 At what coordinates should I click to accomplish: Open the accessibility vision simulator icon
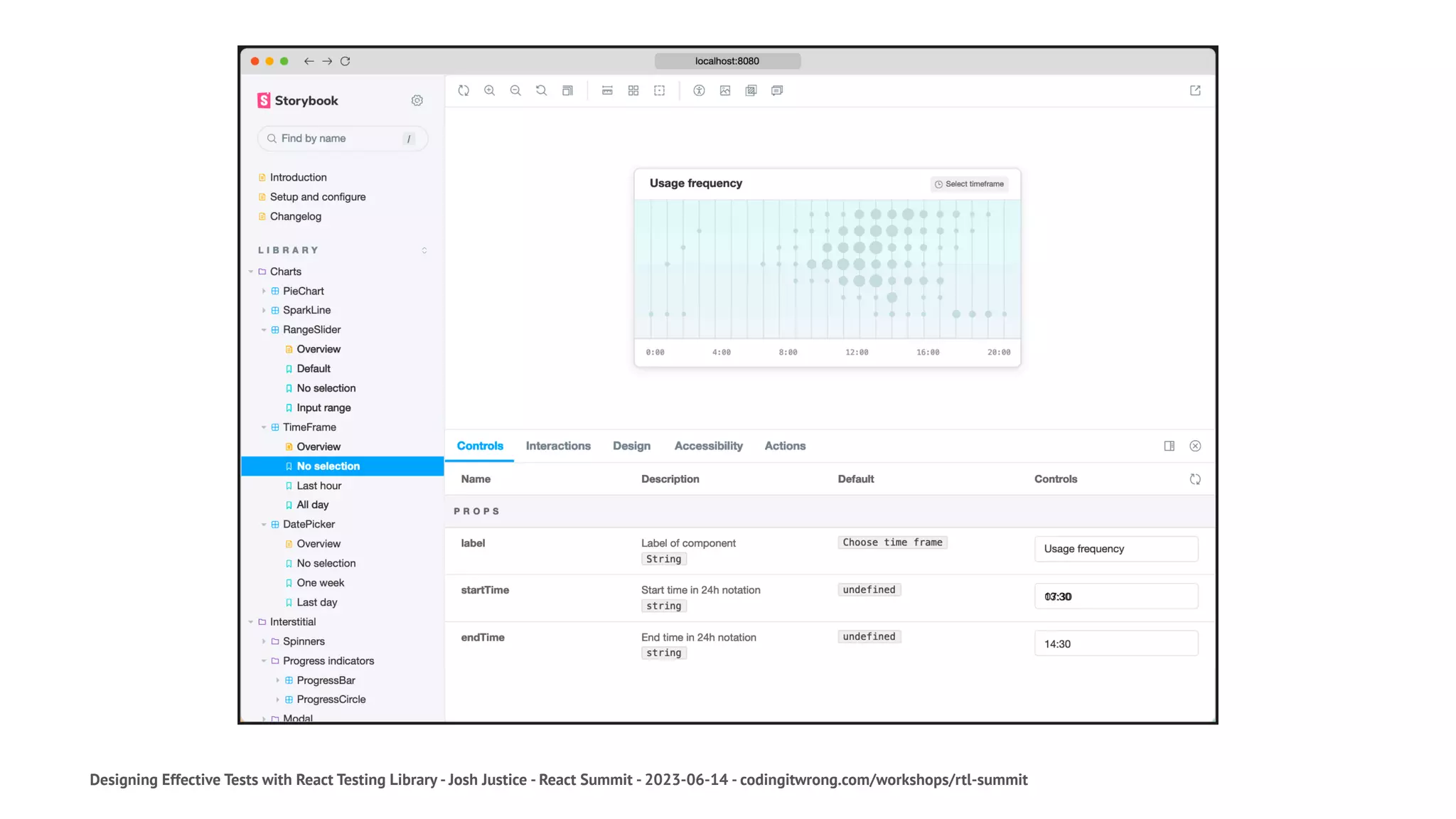pos(699,90)
